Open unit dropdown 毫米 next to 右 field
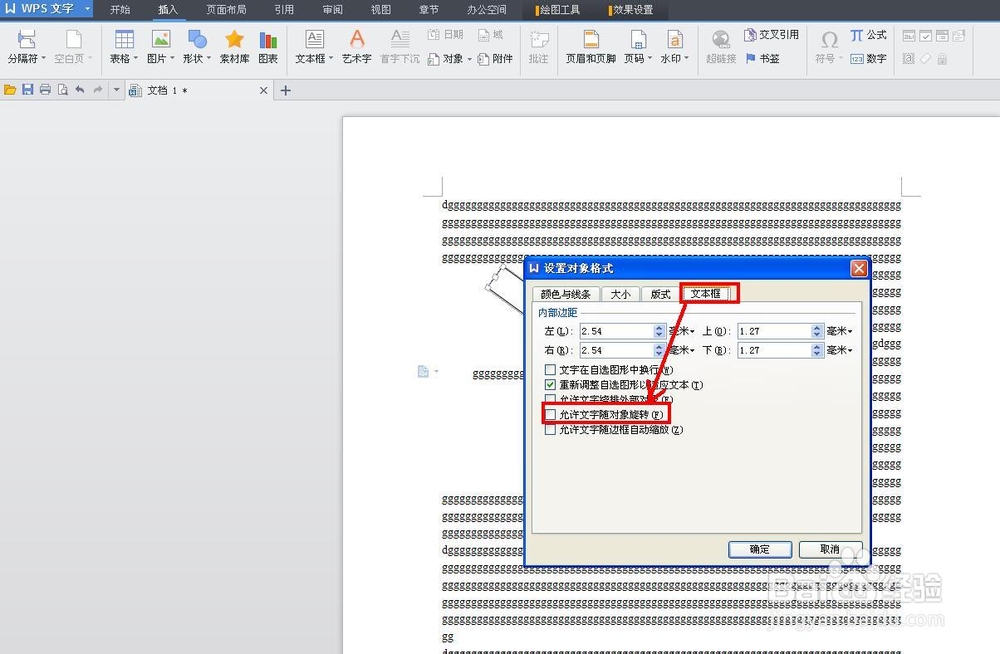The width and height of the screenshot is (1000, 654). tap(682, 350)
